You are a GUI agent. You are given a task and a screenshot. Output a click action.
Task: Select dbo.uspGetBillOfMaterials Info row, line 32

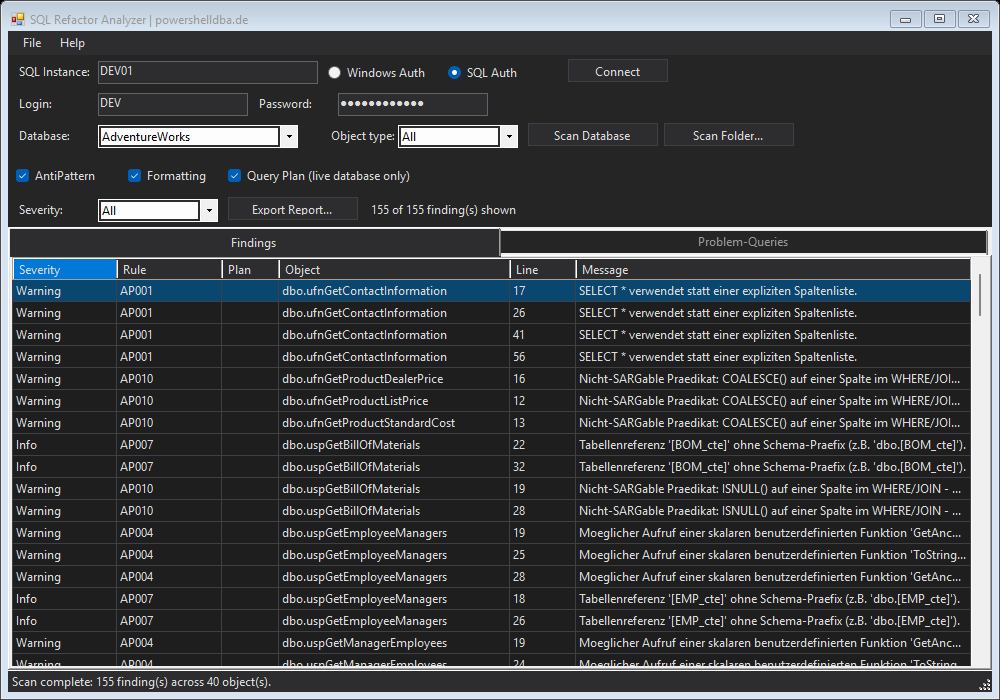pos(491,467)
